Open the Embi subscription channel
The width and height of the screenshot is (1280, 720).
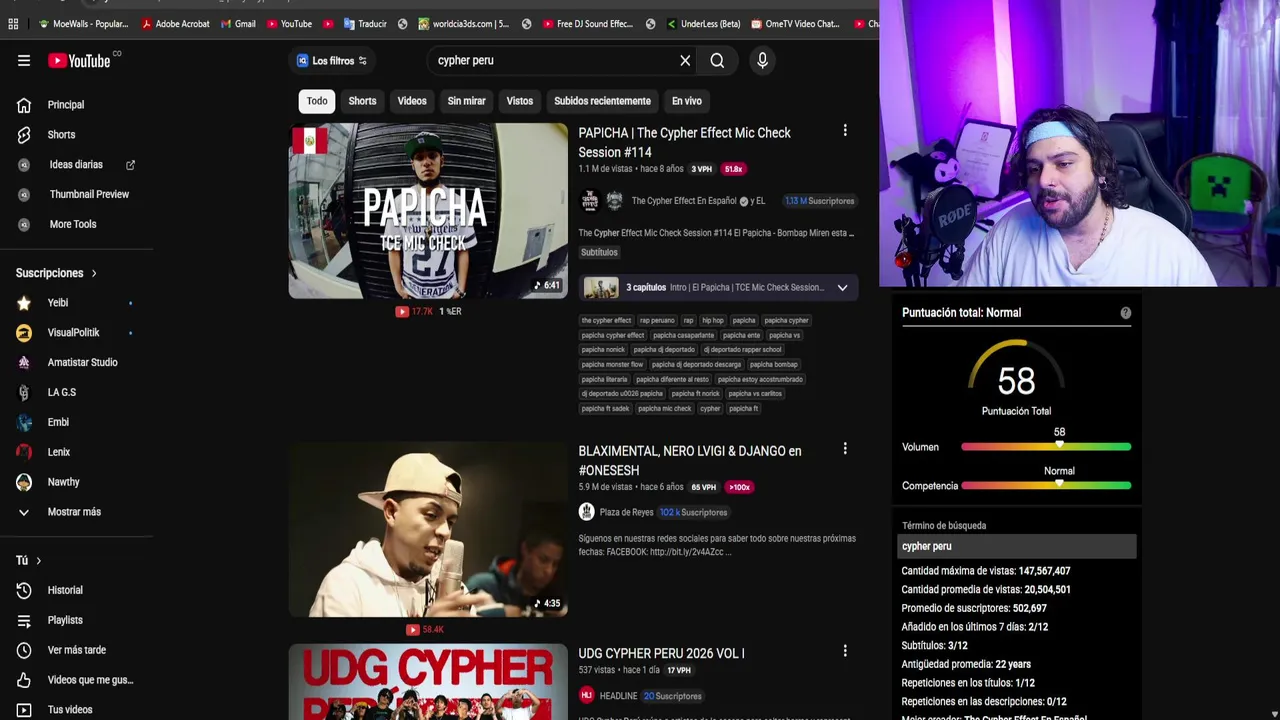[58, 423]
